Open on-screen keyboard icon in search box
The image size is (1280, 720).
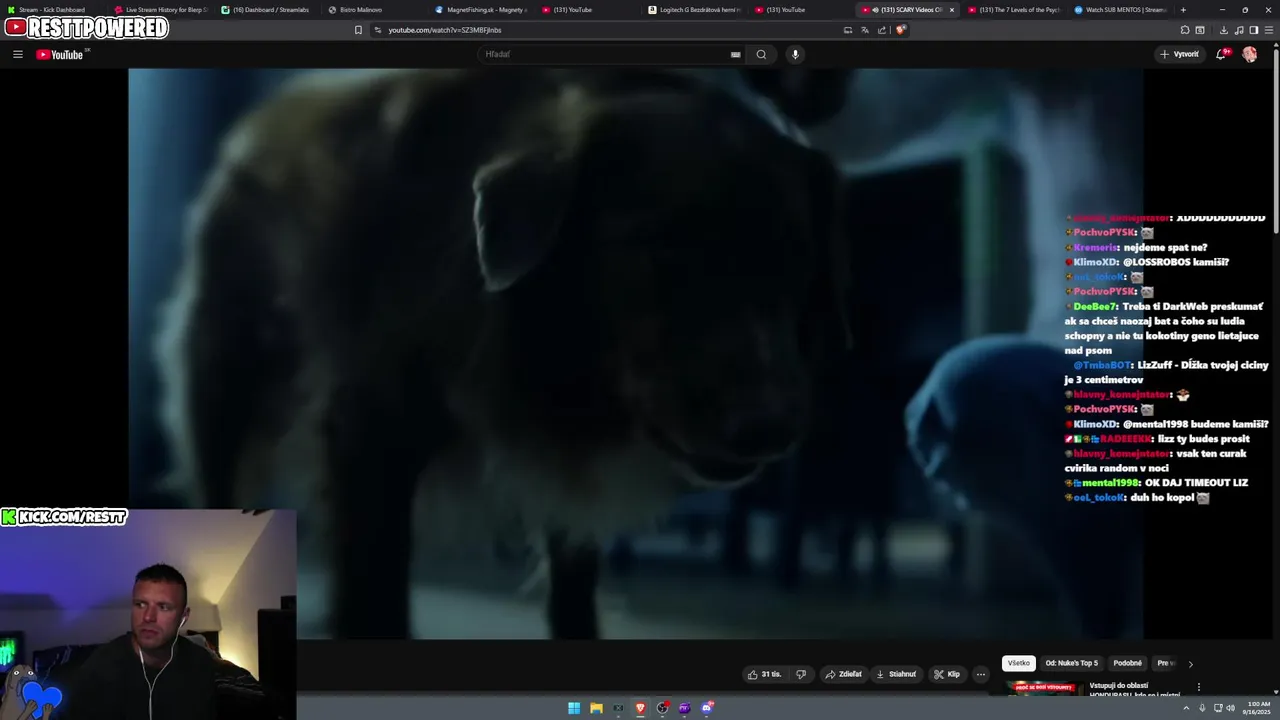tap(736, 54)
